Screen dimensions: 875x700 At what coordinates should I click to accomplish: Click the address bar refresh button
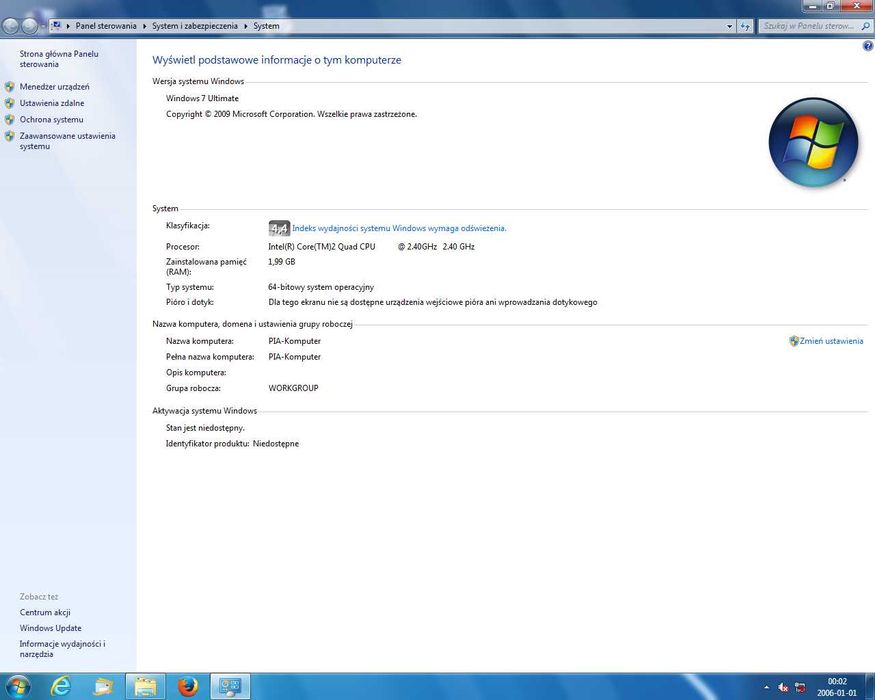click(745, 26)
